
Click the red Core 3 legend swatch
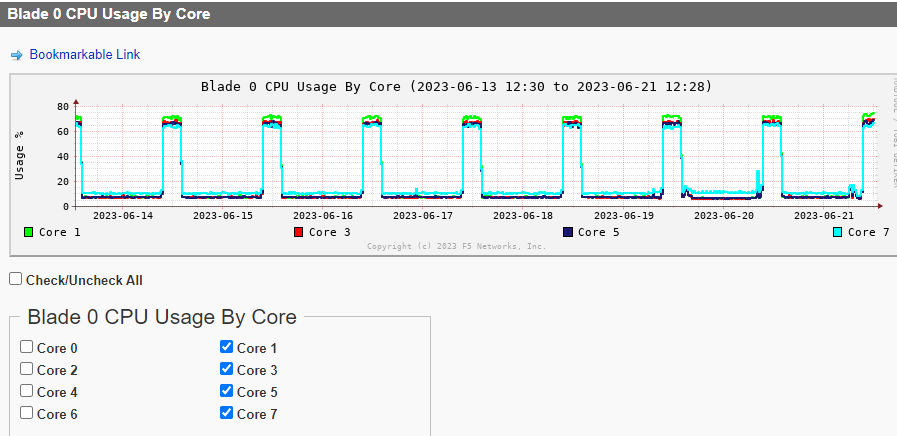pyautogui.click(x=297, y=232)
